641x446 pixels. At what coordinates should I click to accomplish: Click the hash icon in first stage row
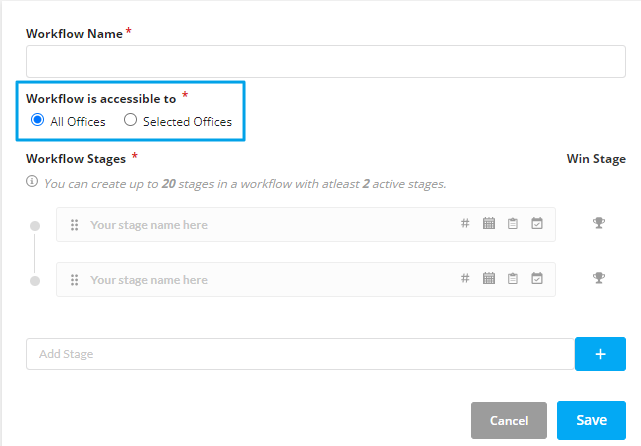click(465, 223)
